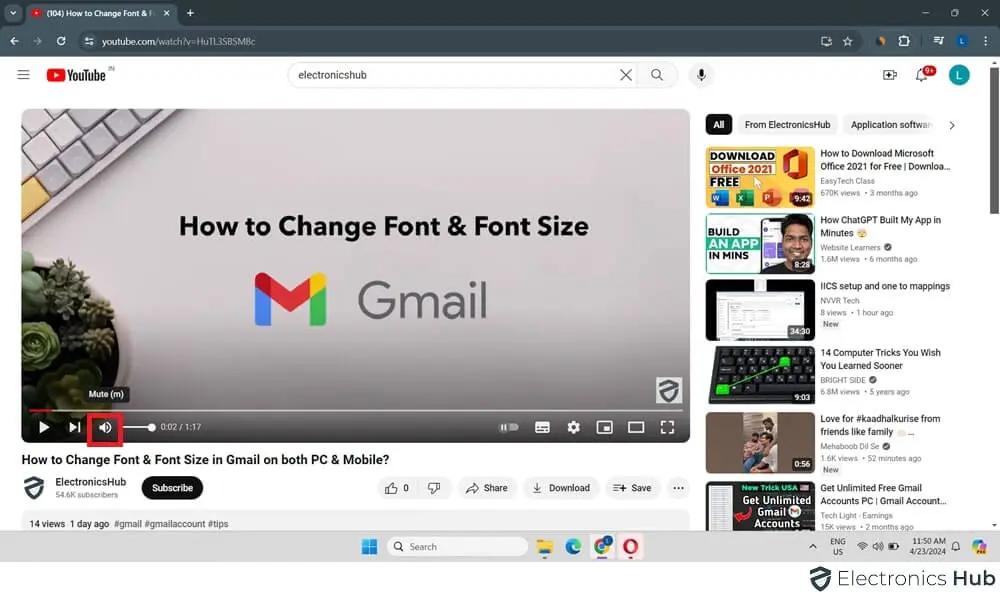Open Microsoft Edge from the taskbar
This screenshot has height=592, width=1000.
pos(573,546)
